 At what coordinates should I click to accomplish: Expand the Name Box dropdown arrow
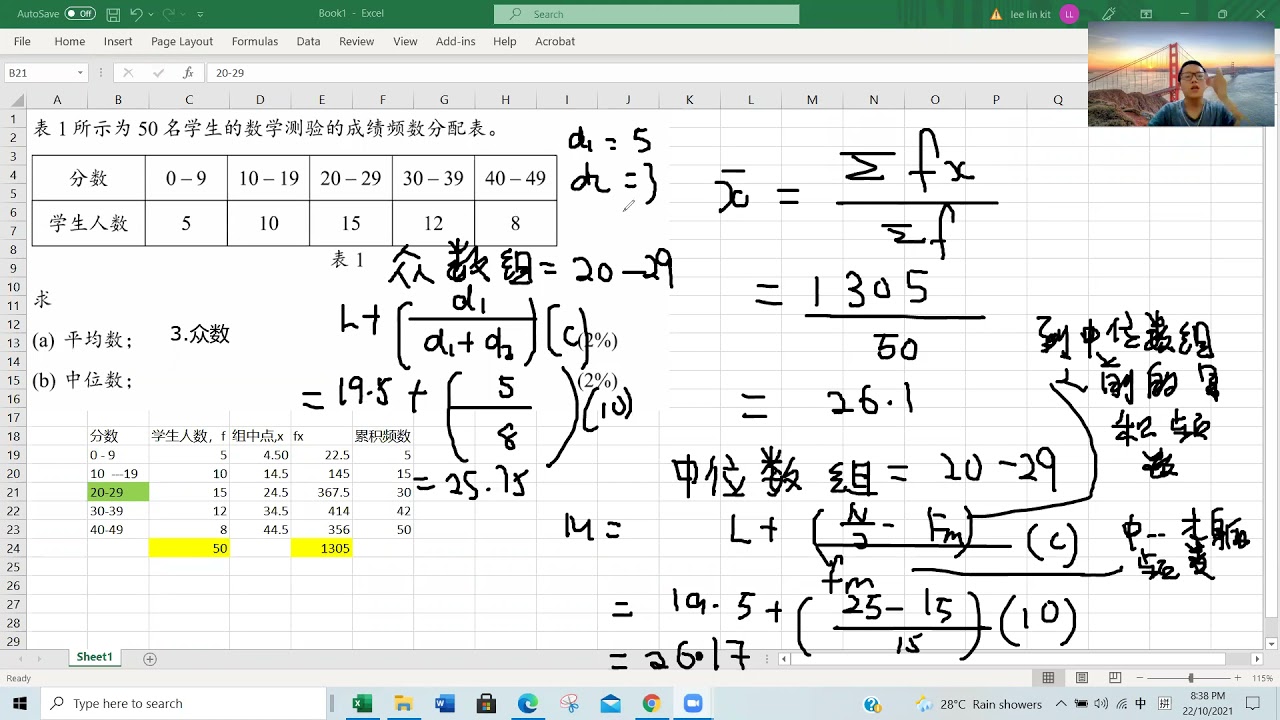click(x=79, y=73)
